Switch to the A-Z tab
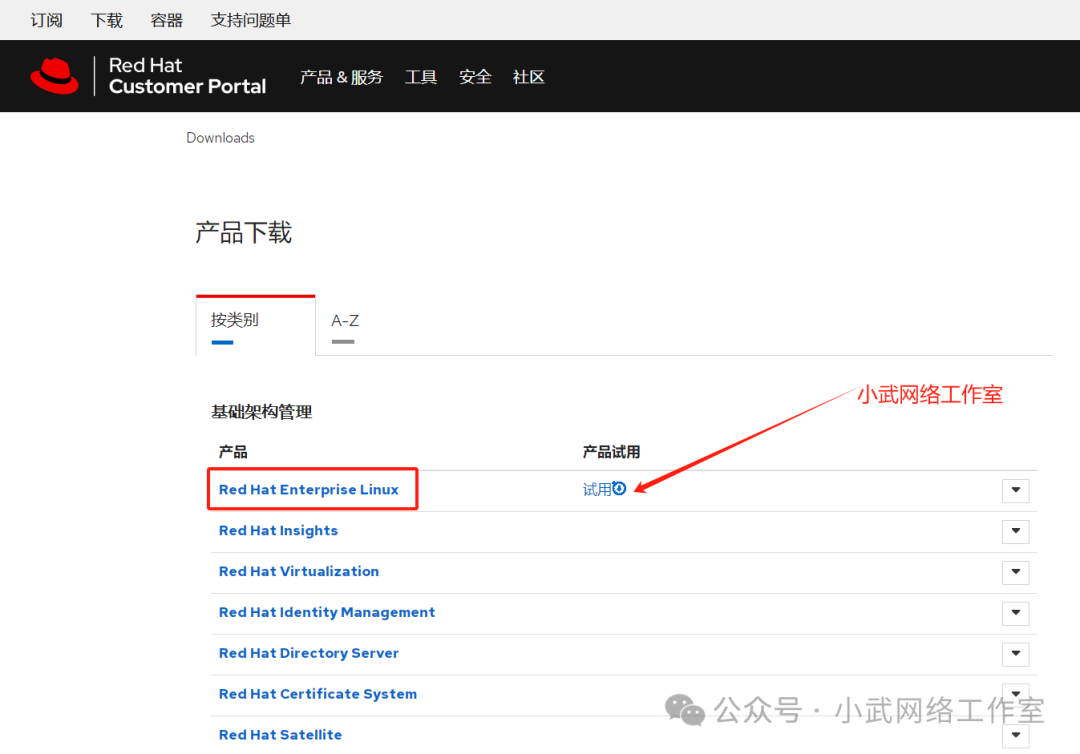Image resolution: width=1080 pixels, height=754 pixels. pyautogui.click(x=345, y=321)
